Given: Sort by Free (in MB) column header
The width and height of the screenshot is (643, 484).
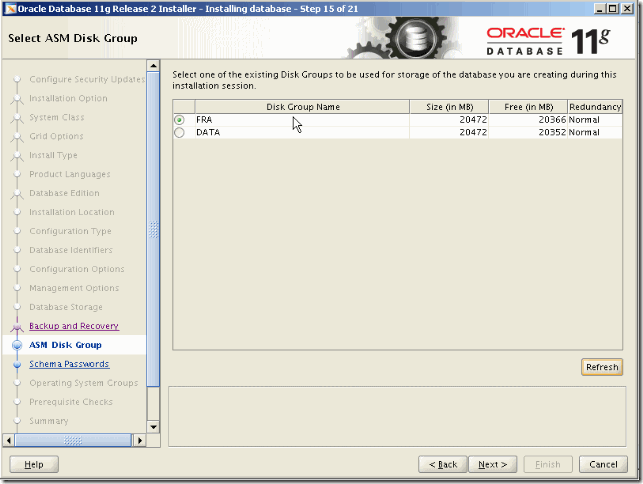Looking at the screenshot, I should tap(528, 107).
